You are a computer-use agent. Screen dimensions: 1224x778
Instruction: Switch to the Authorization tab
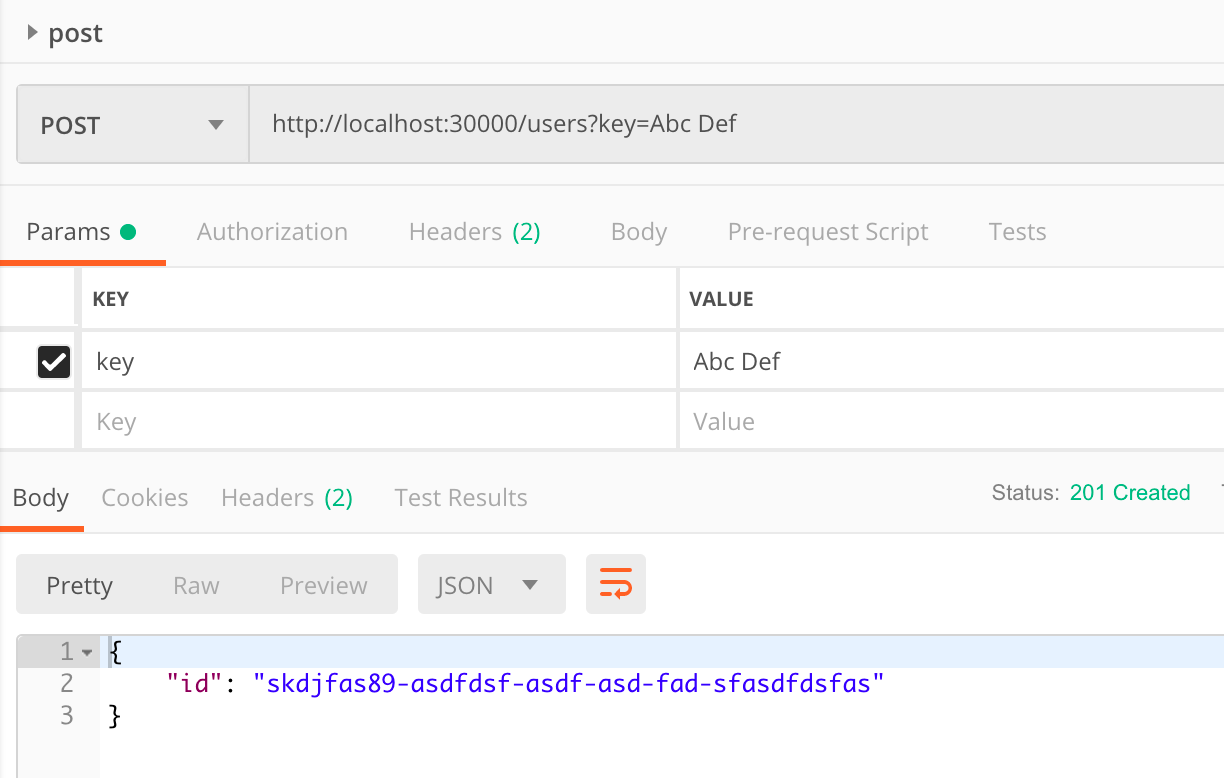271,231
